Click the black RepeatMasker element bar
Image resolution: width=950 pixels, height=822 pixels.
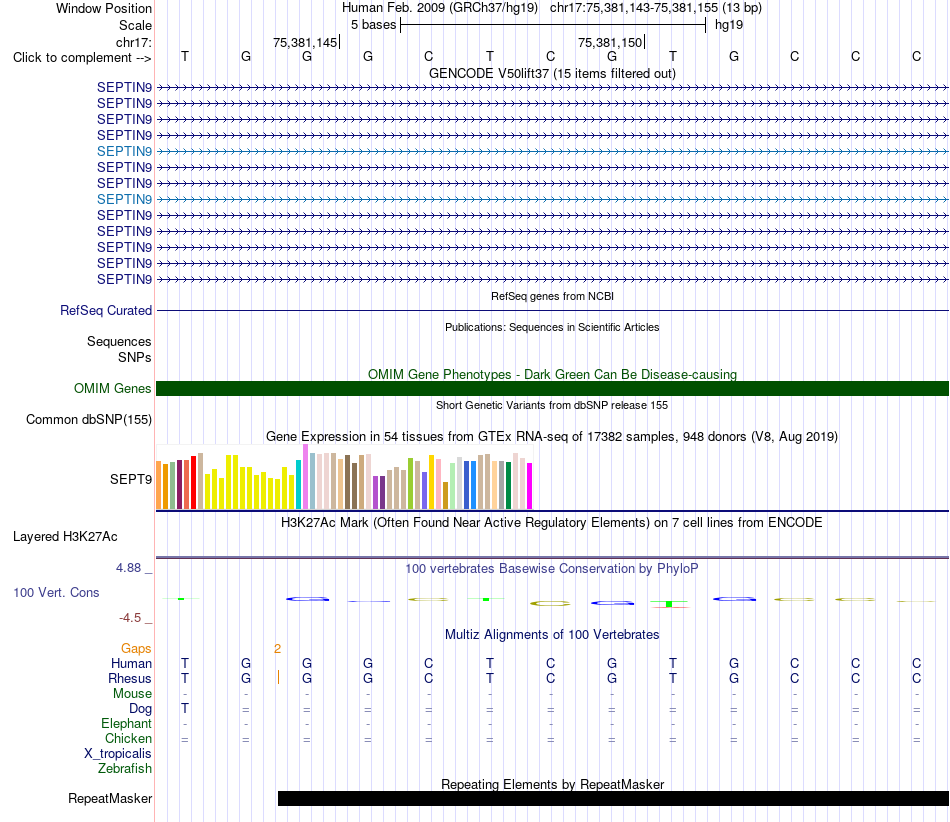613,798
